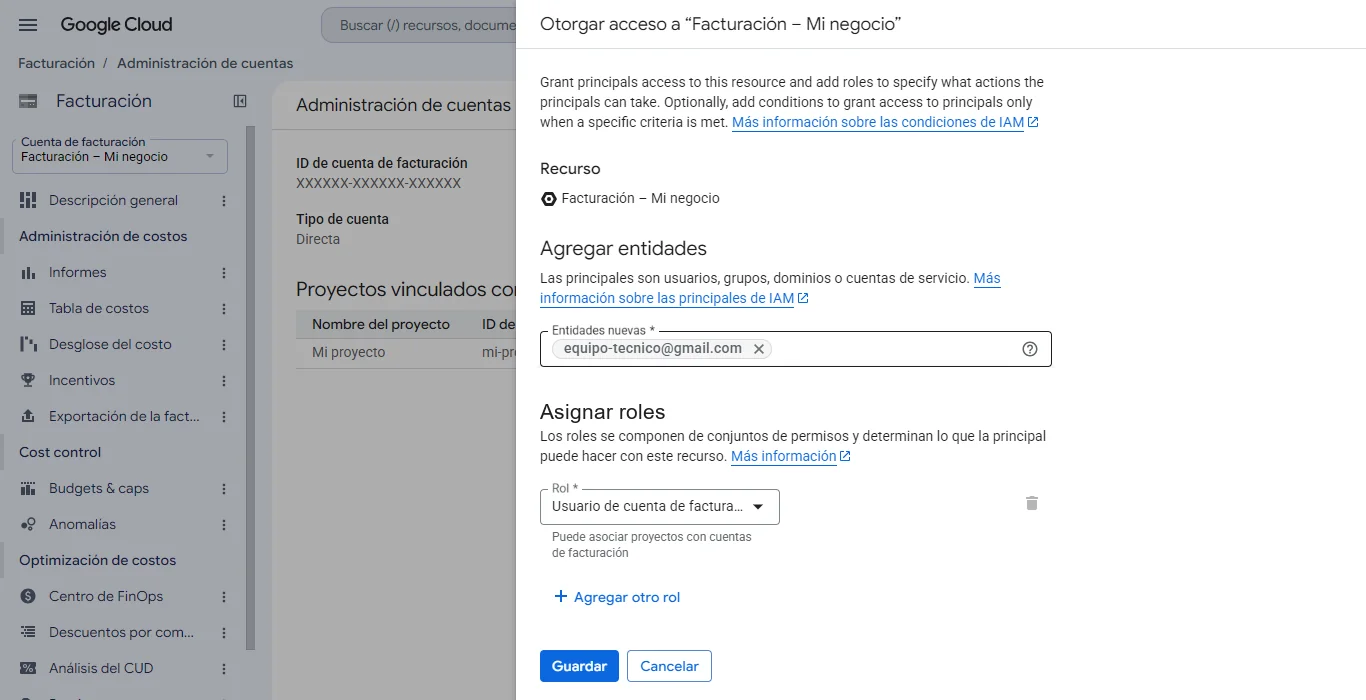Open more options for Centro de FinOps
1366x700 pixels.
point(224,597)
